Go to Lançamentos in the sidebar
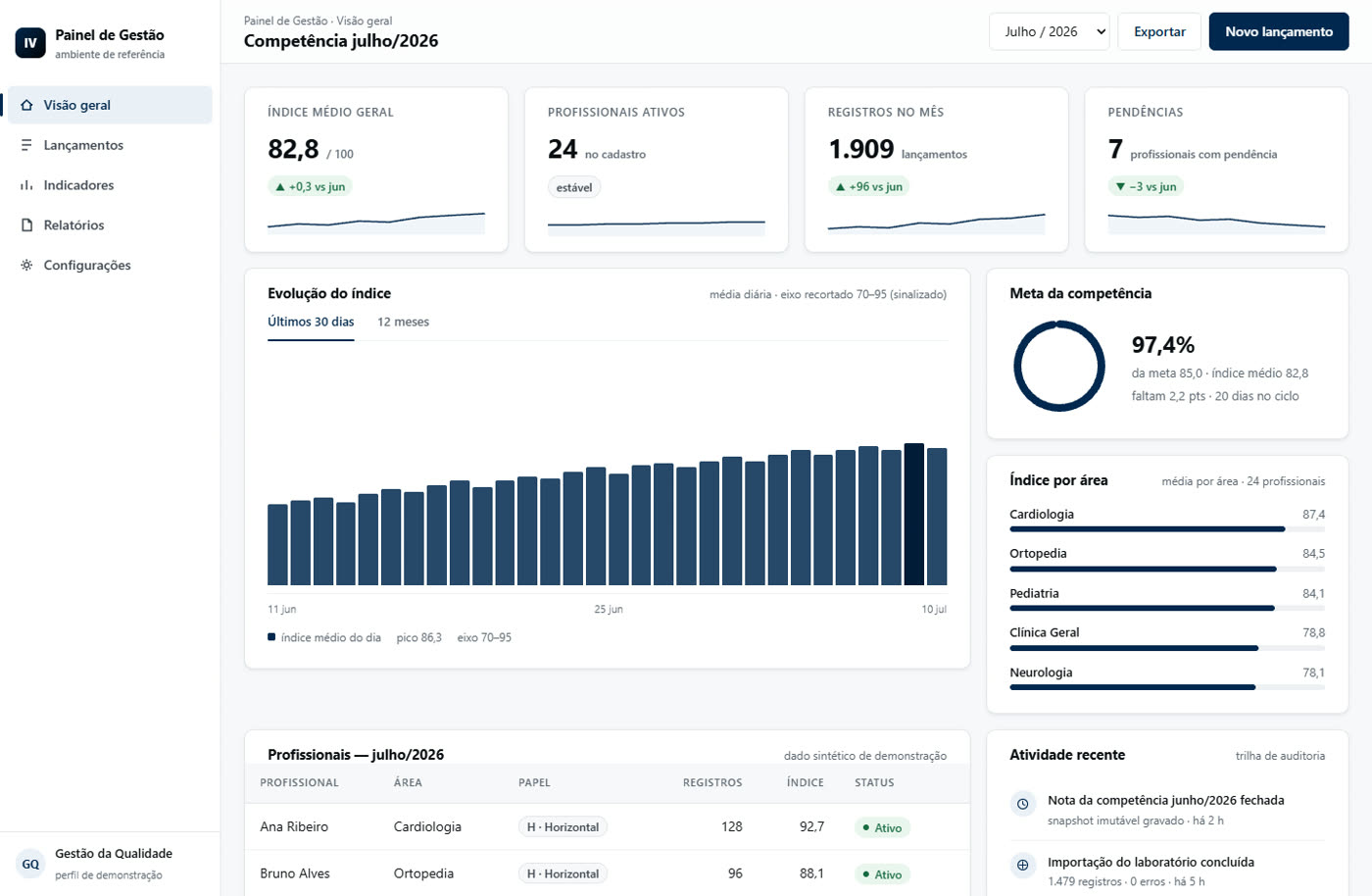Image resolution: width=1372 pixels, height=896 pixels. [x=110, y=145]
